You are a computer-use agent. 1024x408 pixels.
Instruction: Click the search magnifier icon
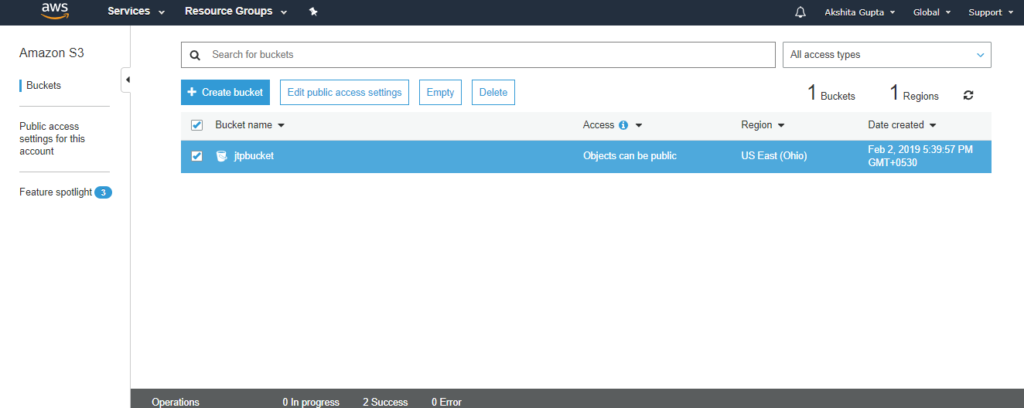(x=195, y=55)
